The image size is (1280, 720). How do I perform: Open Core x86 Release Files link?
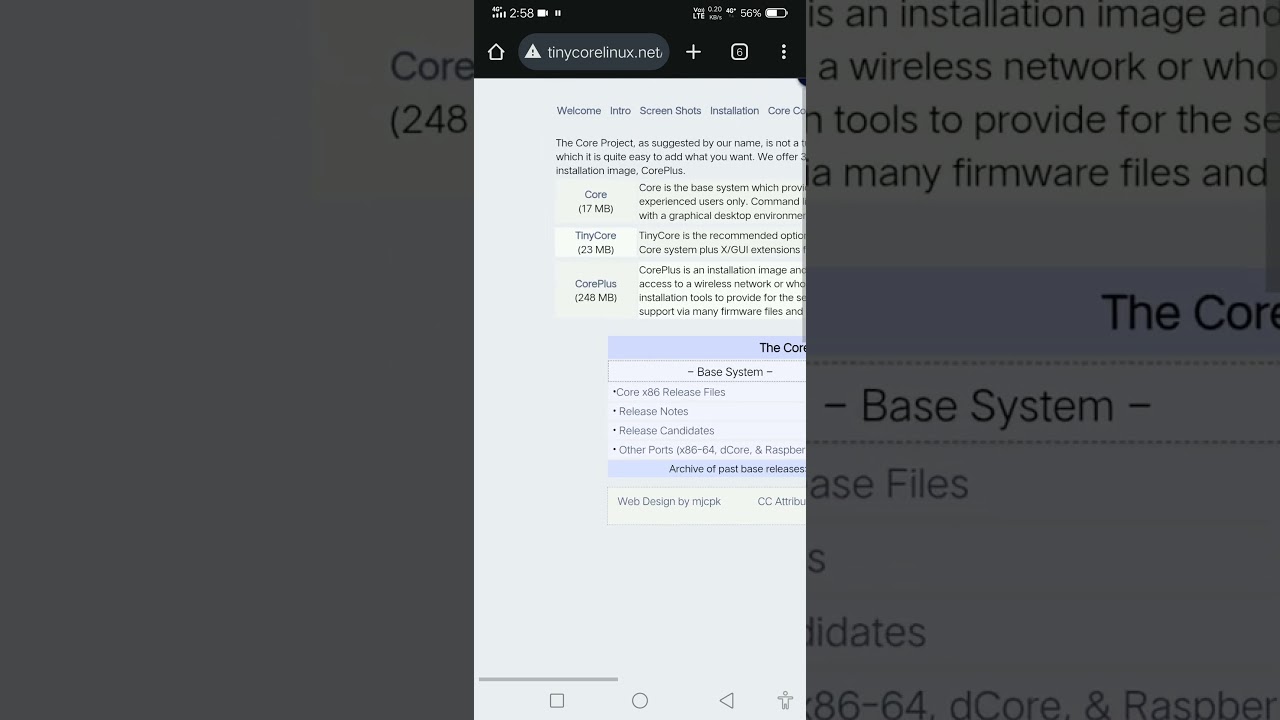pyautogui.click(x=670, y=392)
